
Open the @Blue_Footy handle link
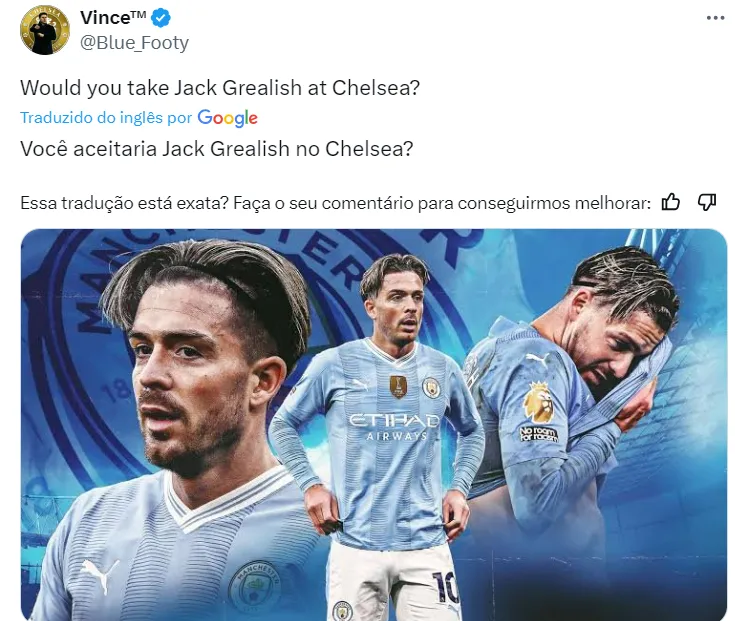pos(134,43)
